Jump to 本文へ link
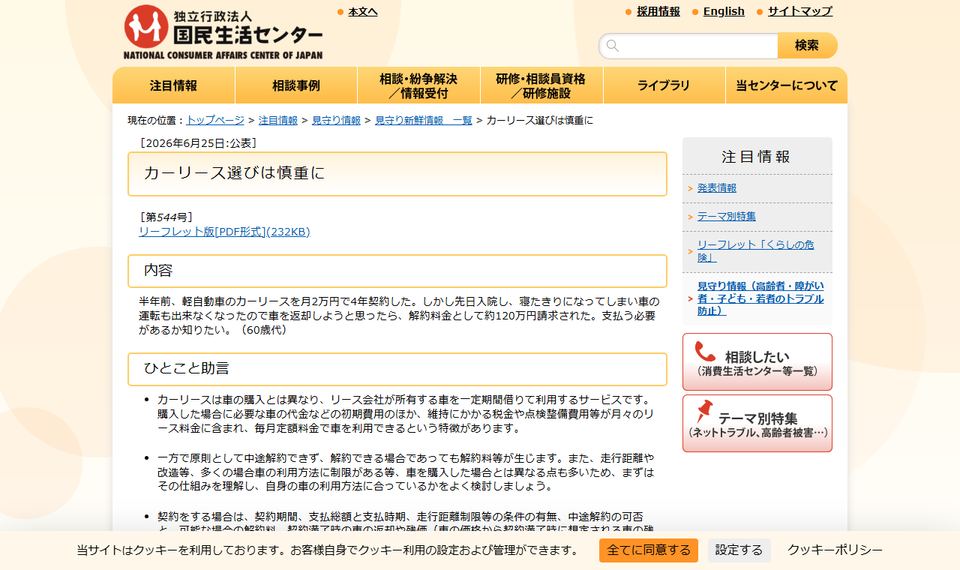This screenshot has width=960, height=570. 362,12
